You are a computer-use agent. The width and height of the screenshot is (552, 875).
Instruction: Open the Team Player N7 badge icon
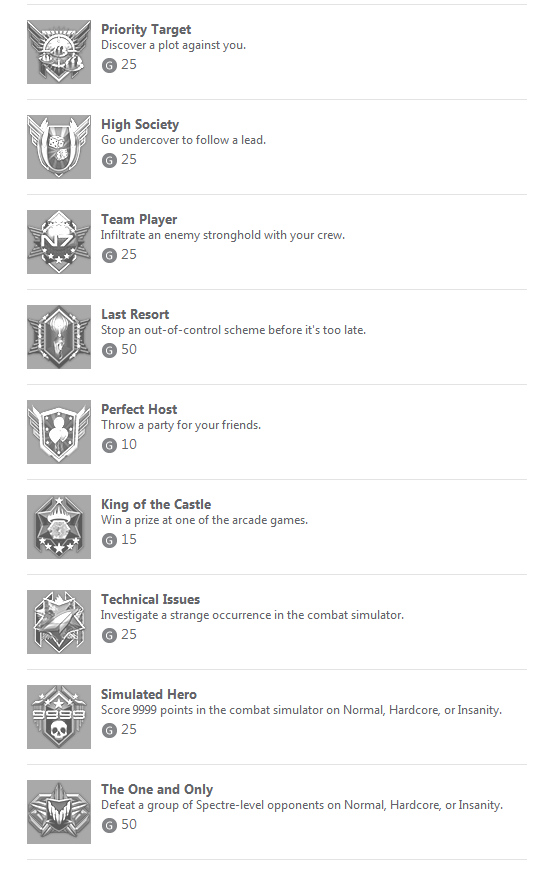(x=59, y=242)
